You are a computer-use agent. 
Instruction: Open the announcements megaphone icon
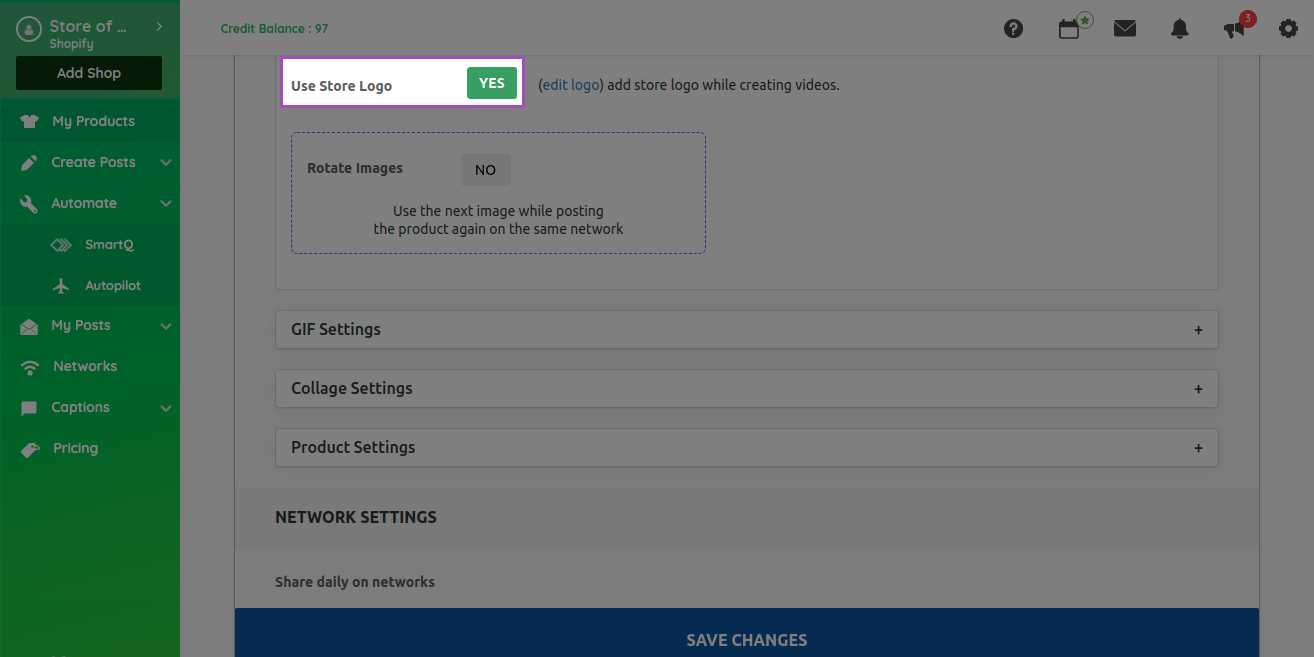pos(1235,29)
